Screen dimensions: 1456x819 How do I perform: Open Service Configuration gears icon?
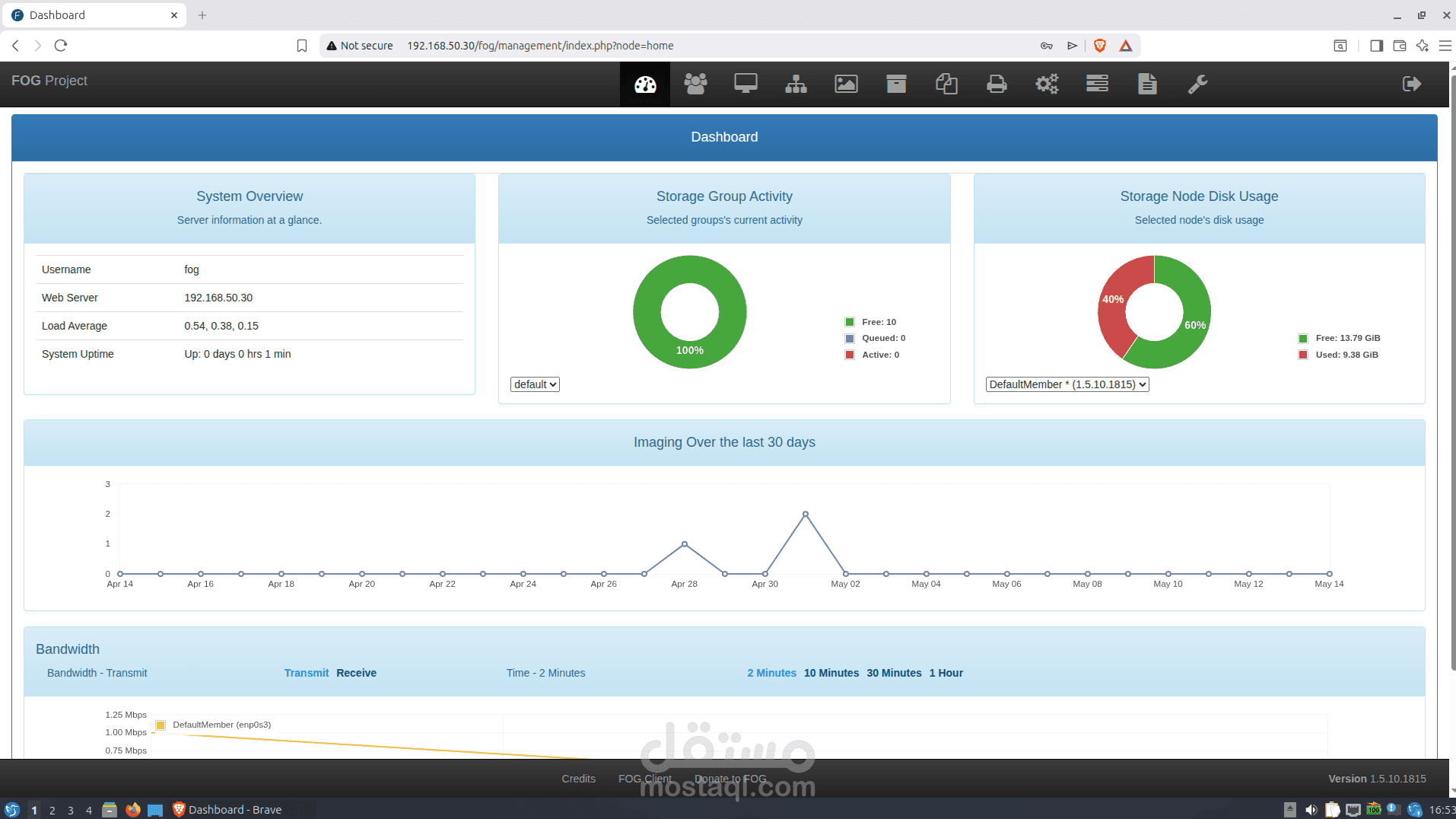[1047, 84]
